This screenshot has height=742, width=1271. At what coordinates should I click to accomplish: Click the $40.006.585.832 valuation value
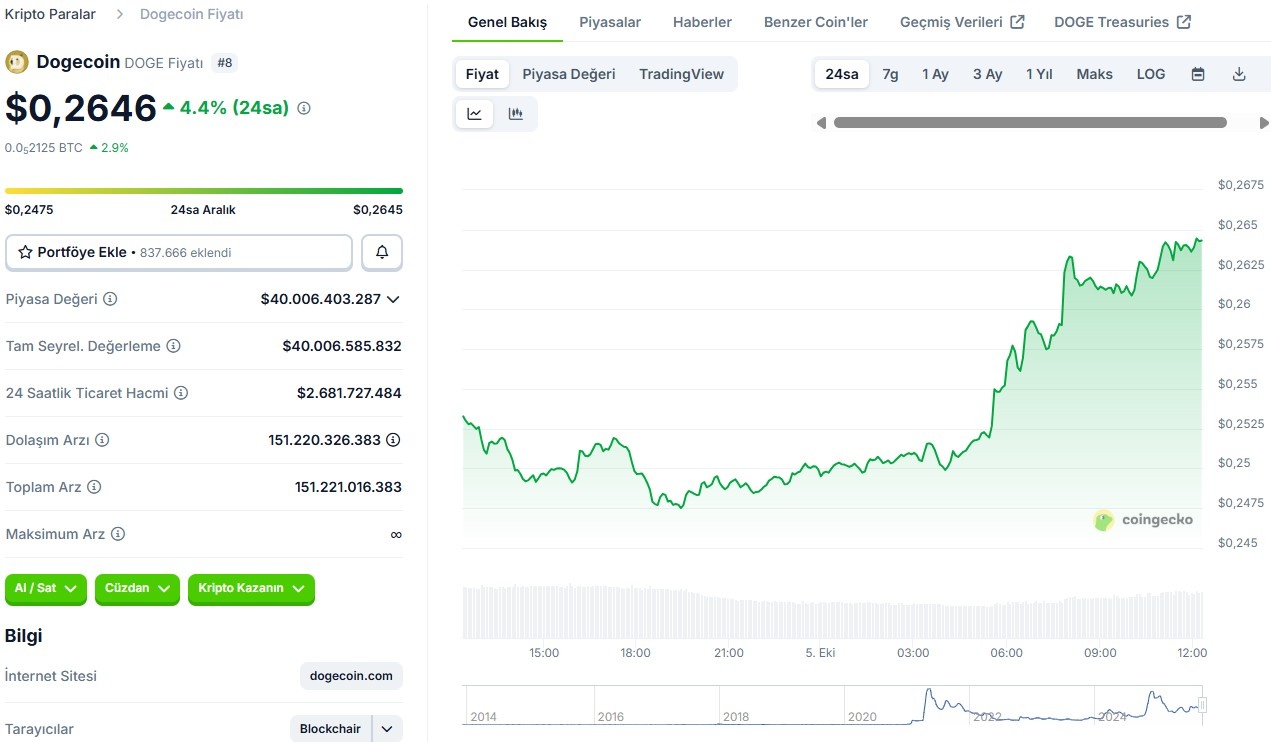click(342, 346)
